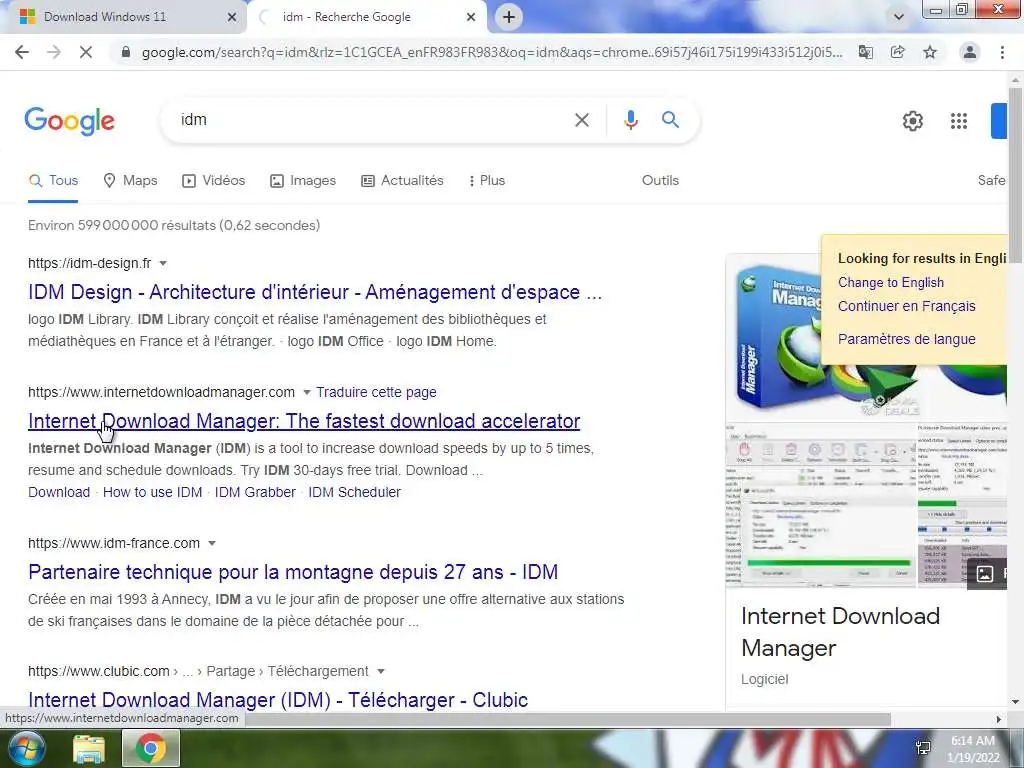The width and height of the screenshot is (1024, 768).
Task: Click Chrome icon in taskbar
Action: click(x=151, y=748)
